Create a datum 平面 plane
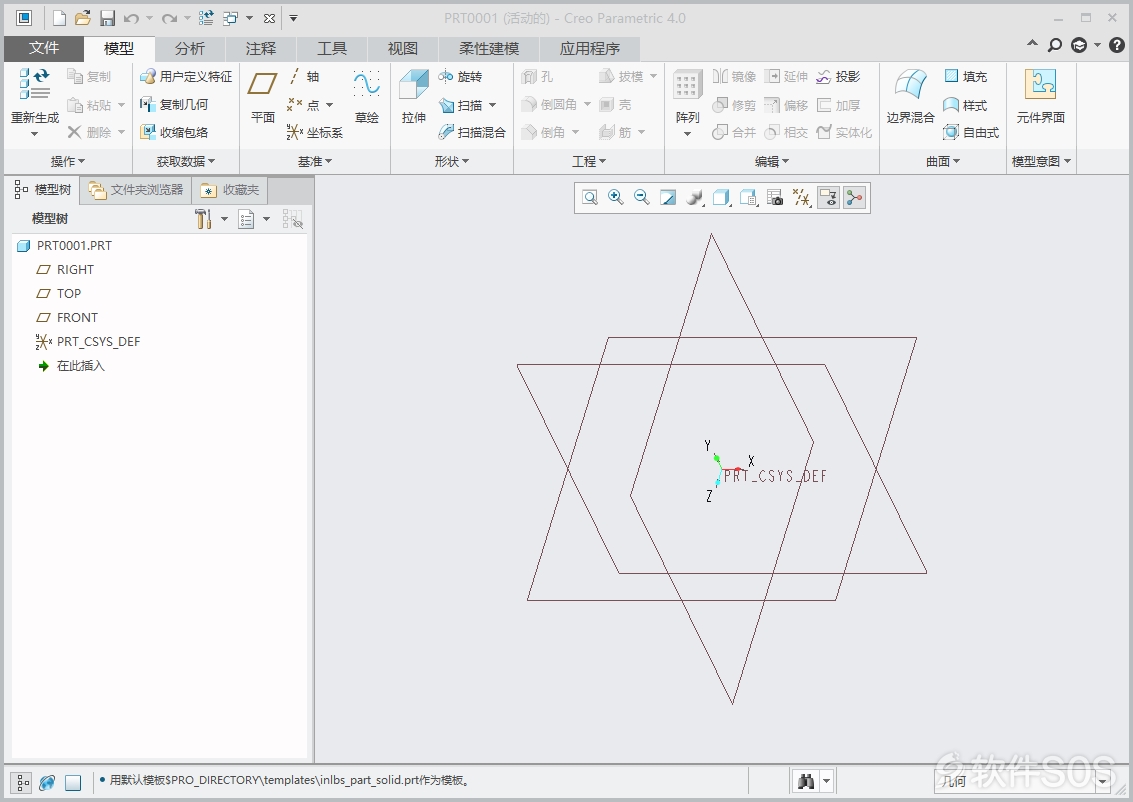Screen dimensions: 1133x802 pos(262,97)
